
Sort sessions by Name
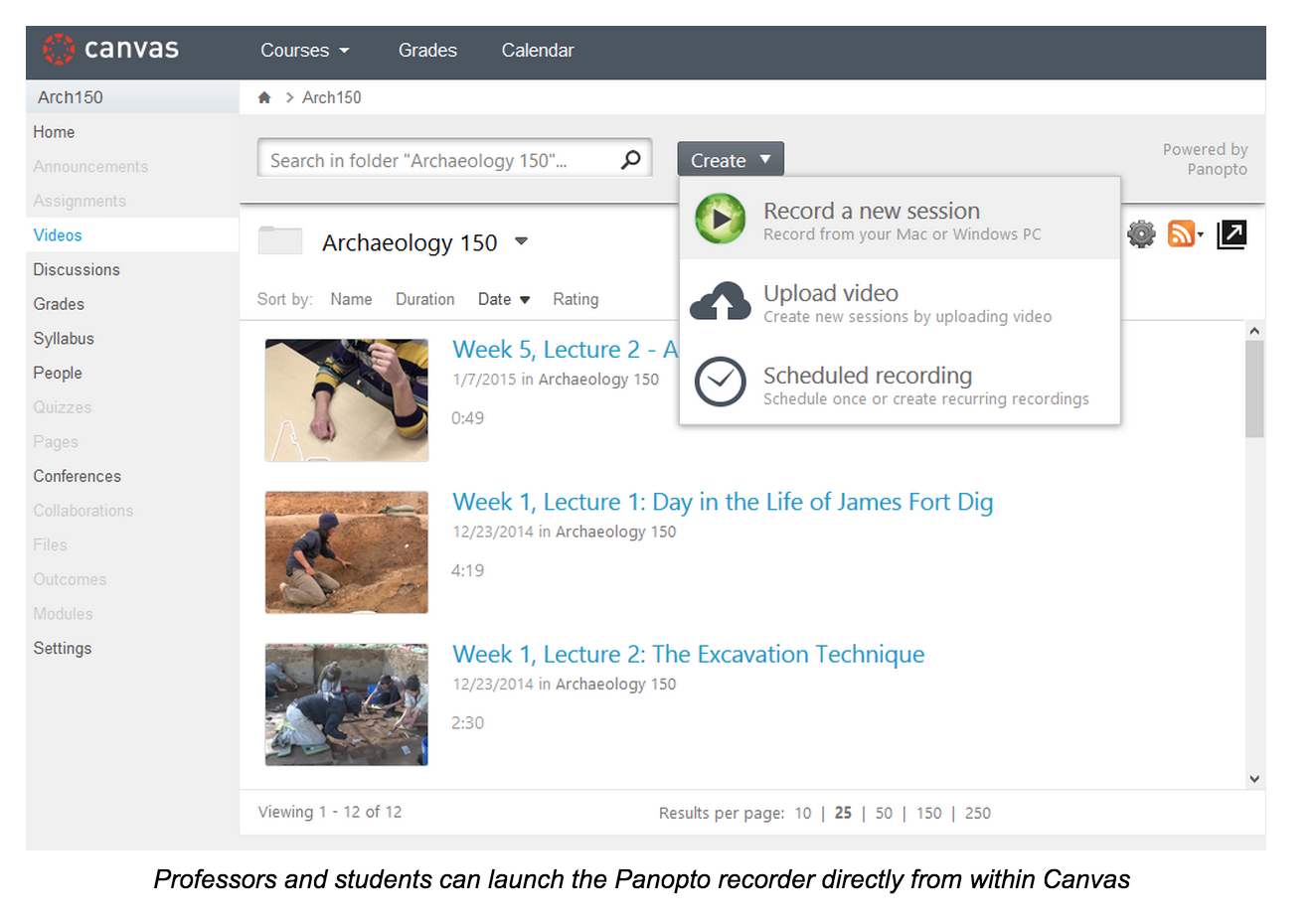click(x=351, y=299)
